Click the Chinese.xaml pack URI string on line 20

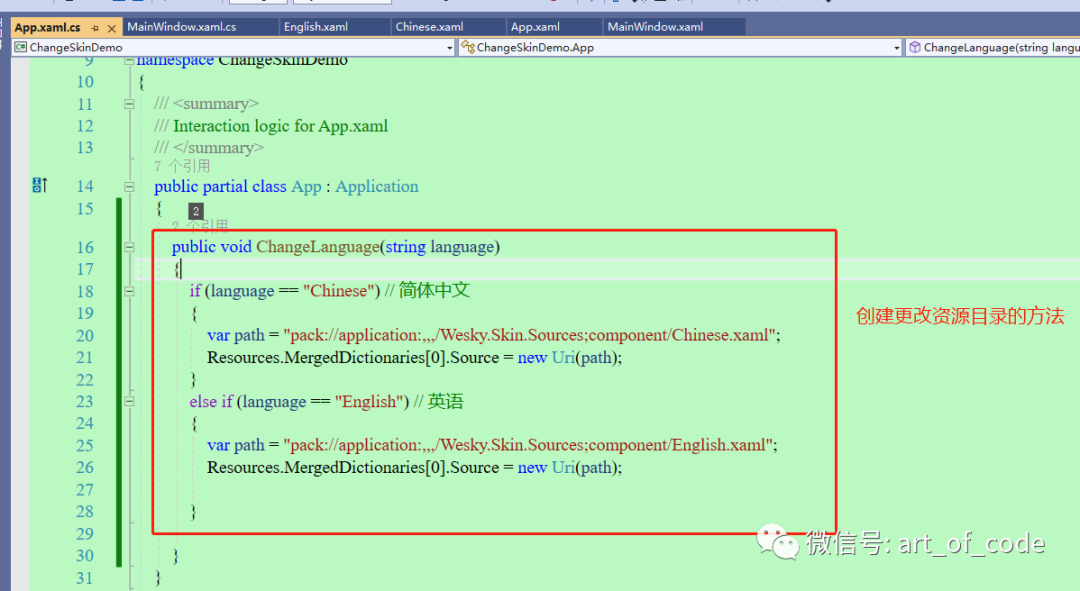pyautogui.click(x=531, y=335)
